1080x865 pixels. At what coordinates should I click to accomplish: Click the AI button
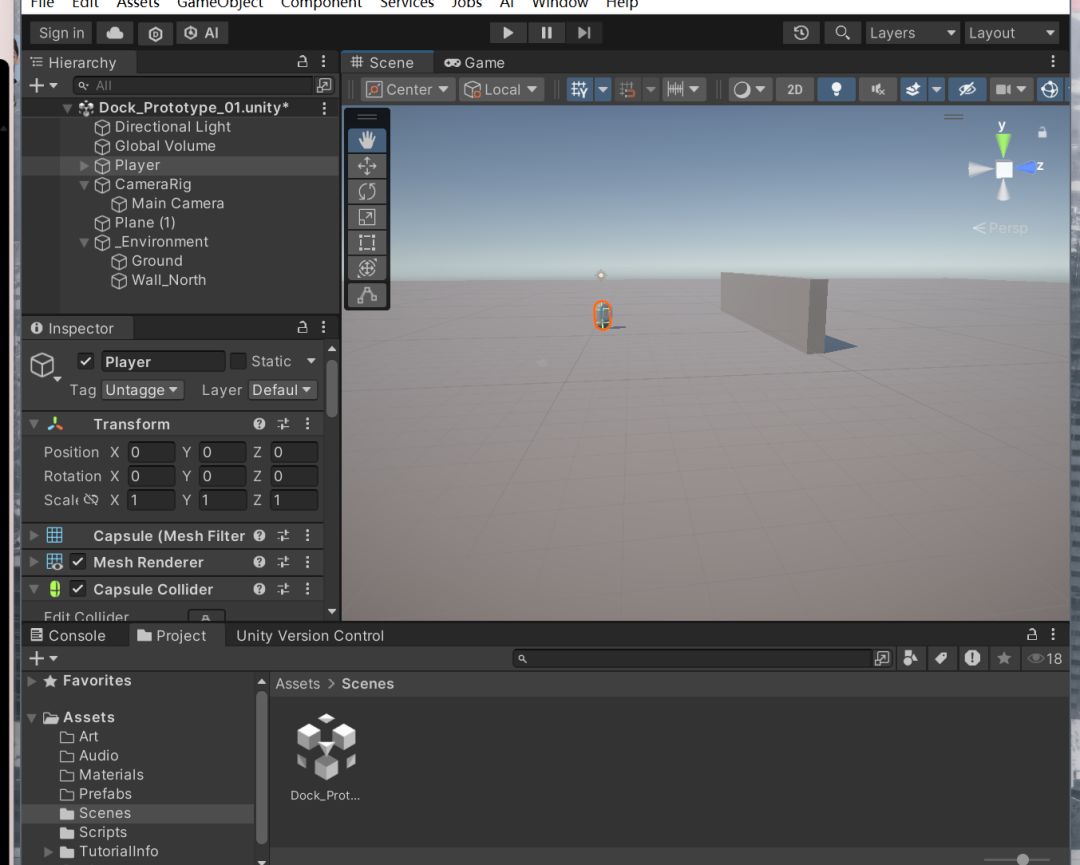click(202, 33)
